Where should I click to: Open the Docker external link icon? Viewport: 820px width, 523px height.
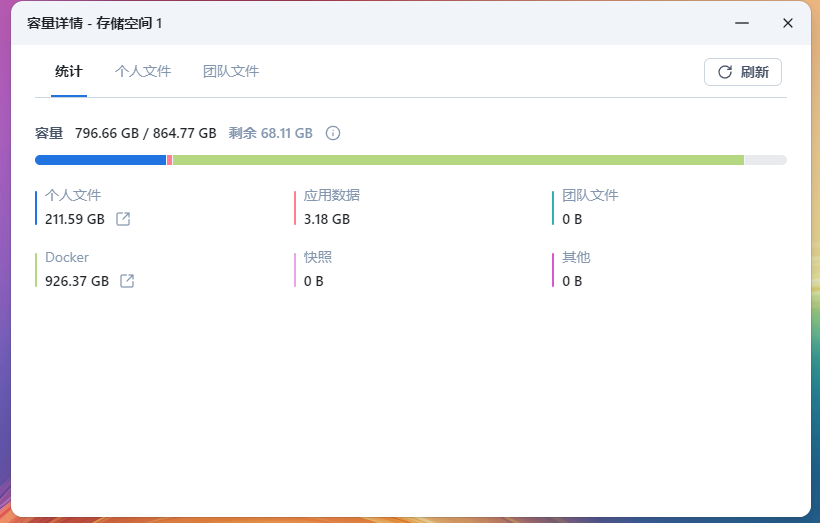point(127,281)
